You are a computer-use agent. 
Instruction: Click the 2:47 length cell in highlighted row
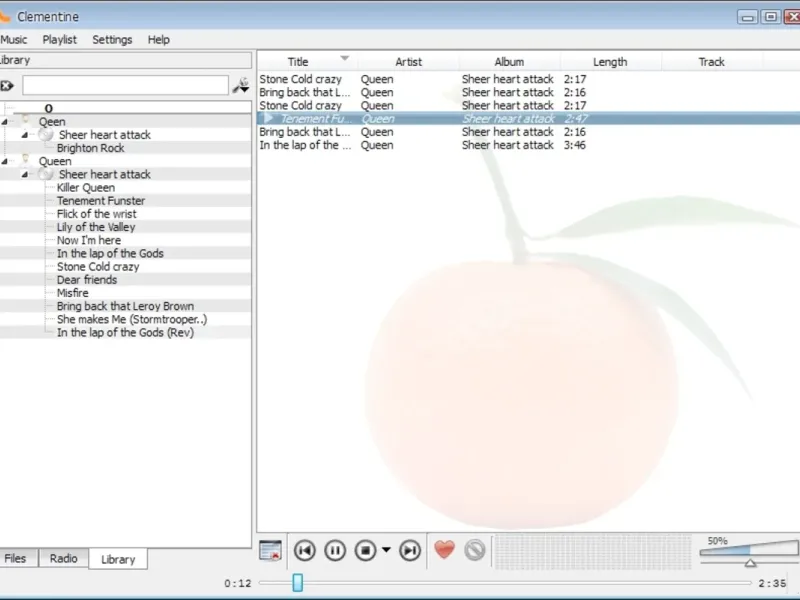pyautogui.click(x=576, y=118)
